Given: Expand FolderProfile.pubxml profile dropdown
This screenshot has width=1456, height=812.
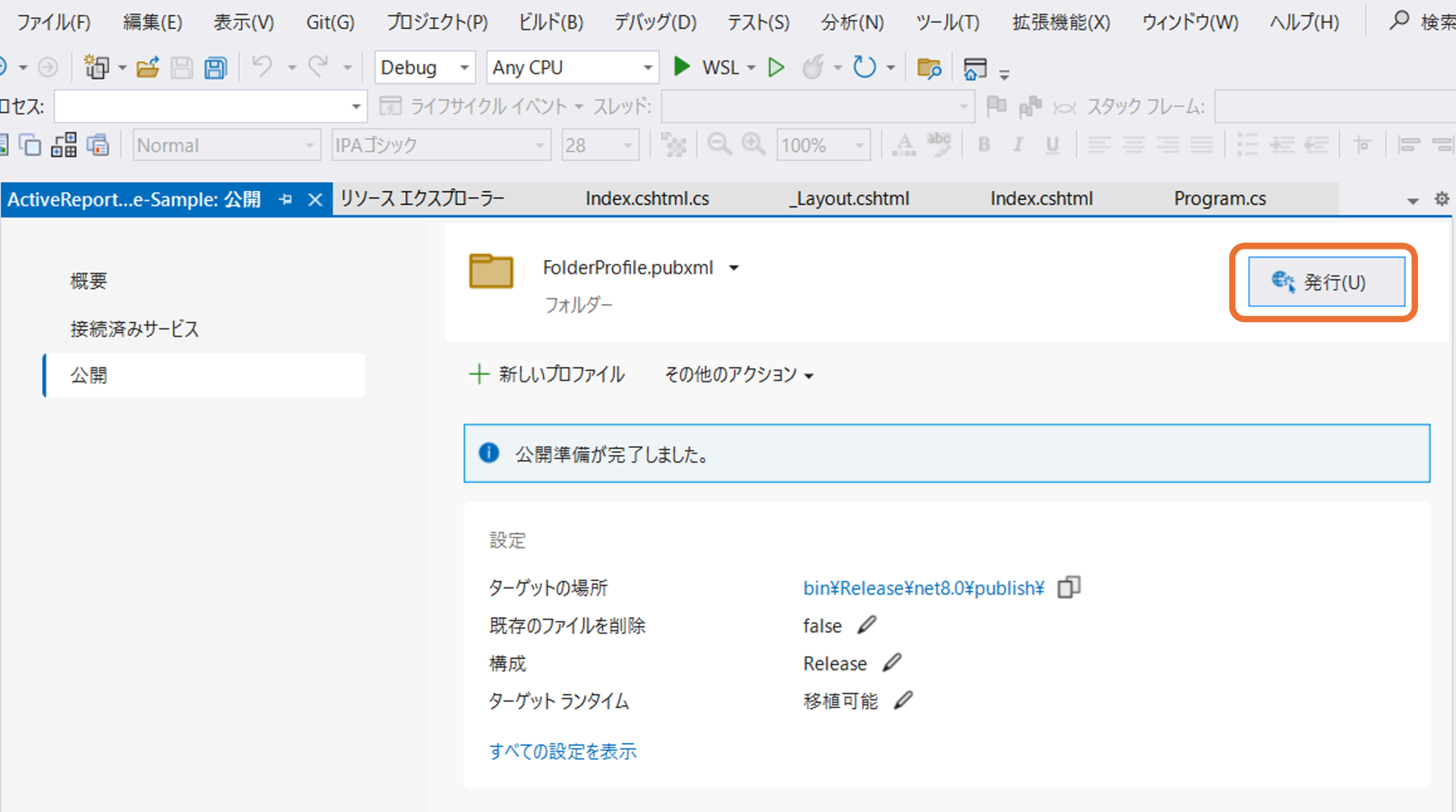Looking at the screenshot, I should pyautogui.click(x=734, y=268).
